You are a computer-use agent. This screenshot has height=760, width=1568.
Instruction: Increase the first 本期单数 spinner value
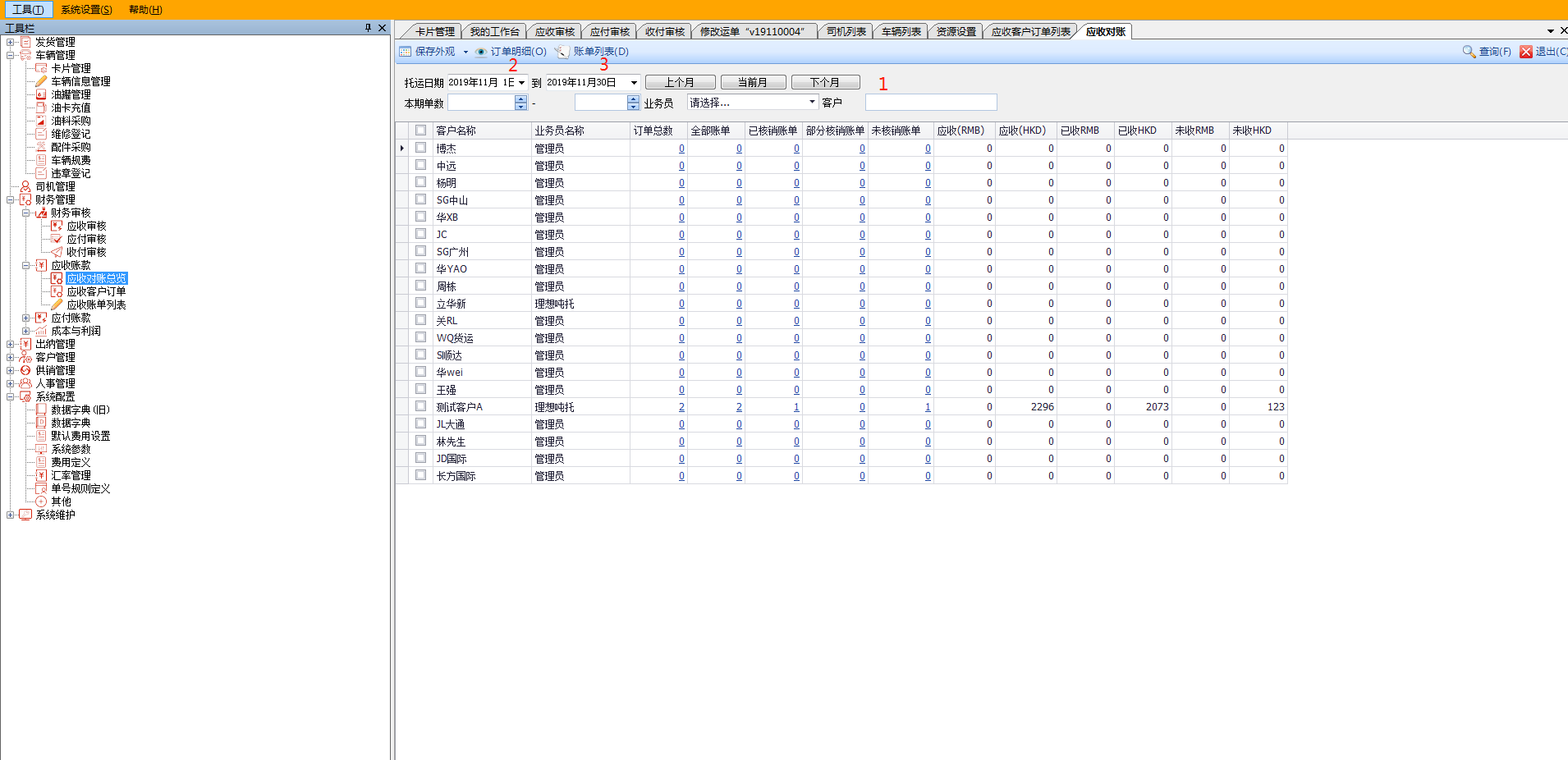coord(520,98)
